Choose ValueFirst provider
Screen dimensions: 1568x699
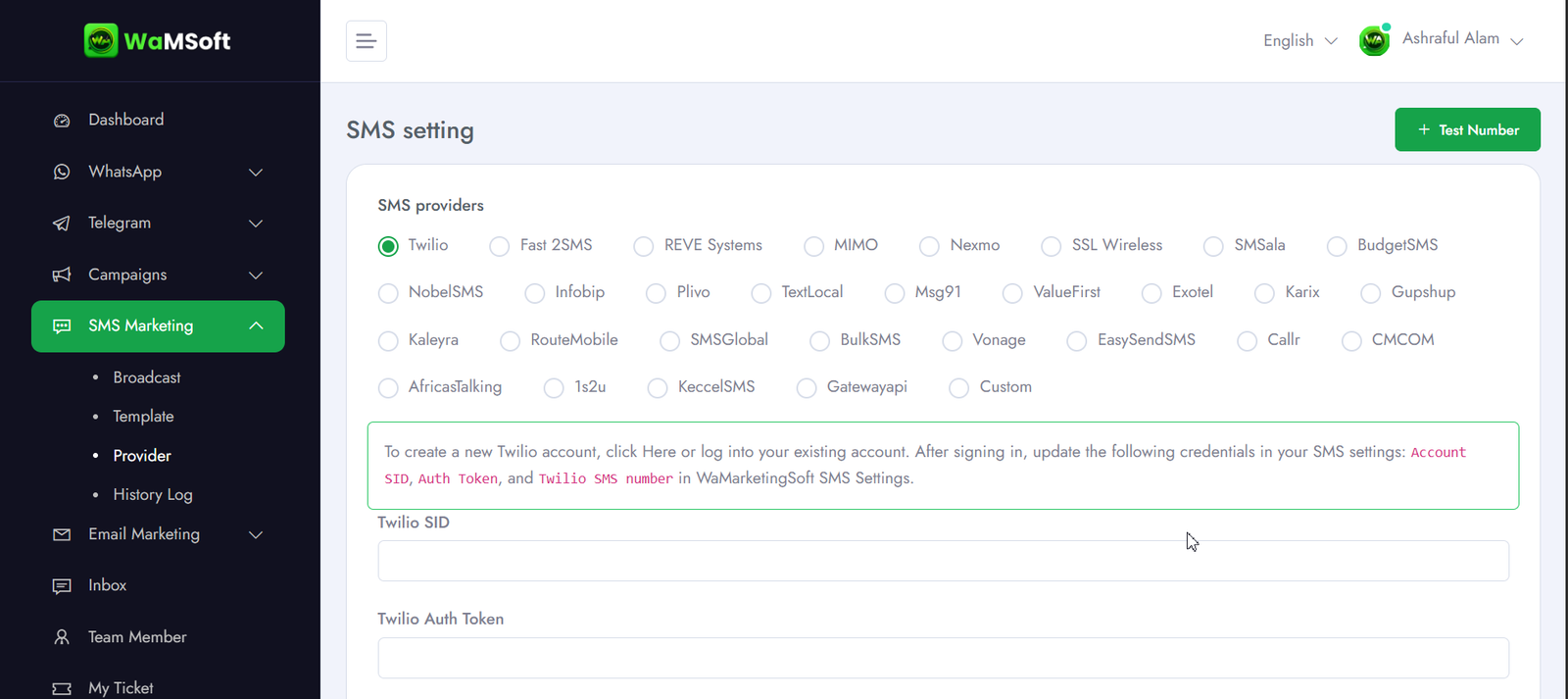click(1013, 293)
